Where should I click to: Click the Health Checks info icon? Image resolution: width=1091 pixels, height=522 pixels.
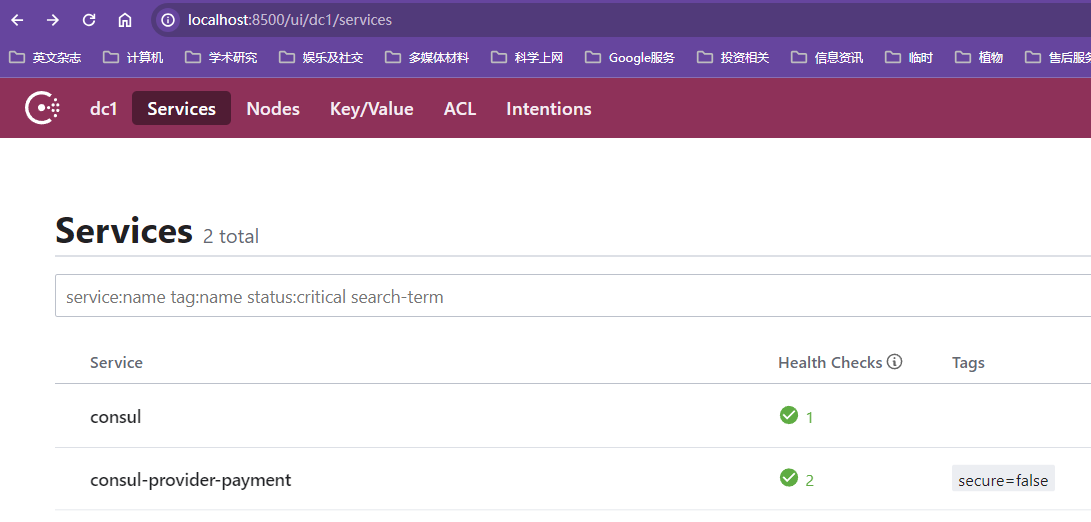tap(894, 362)
